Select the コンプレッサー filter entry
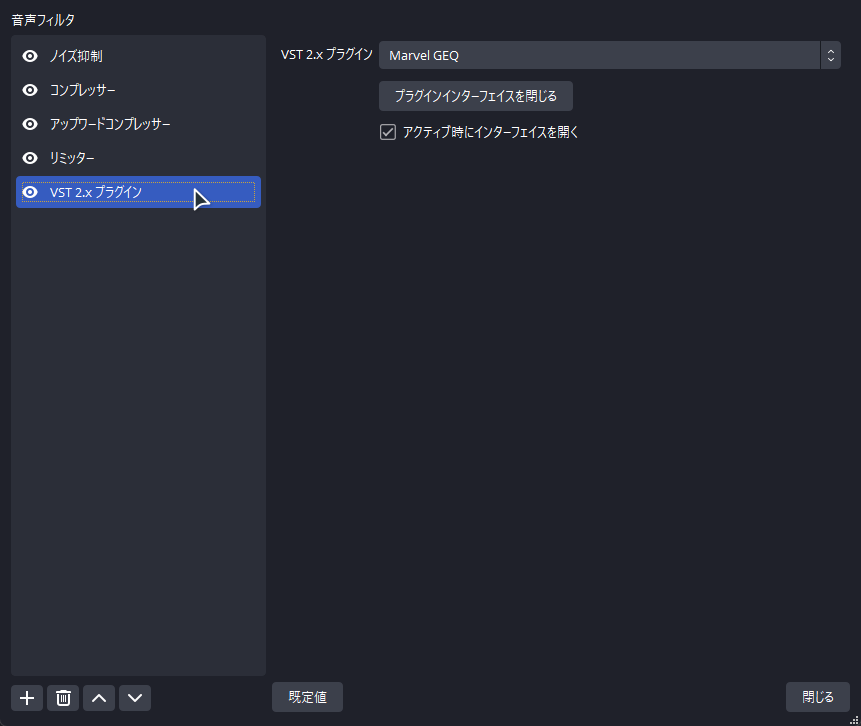The height and width of the screenshot is (726, 861). pyautogui.click(x=138, y=90)
